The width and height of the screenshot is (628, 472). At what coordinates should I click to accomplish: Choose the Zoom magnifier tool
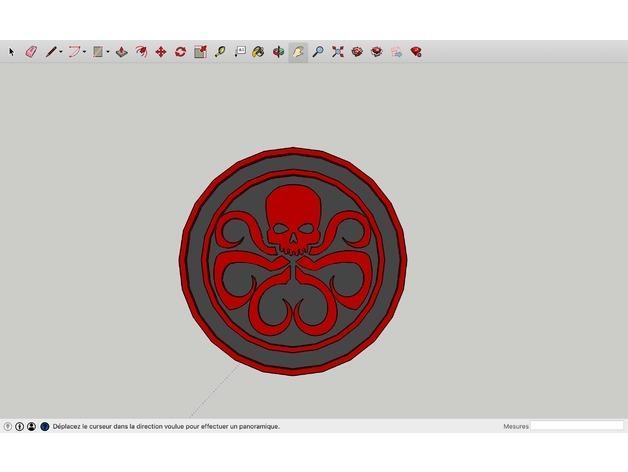click(x=318, y=52)
